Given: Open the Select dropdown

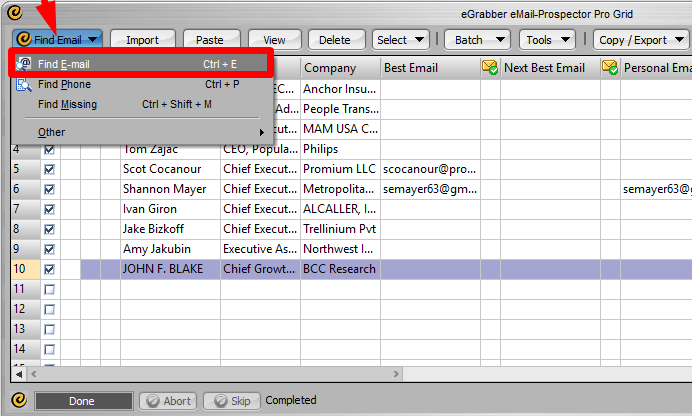Looking at the screenshot, I should click(x=400, y=40).
